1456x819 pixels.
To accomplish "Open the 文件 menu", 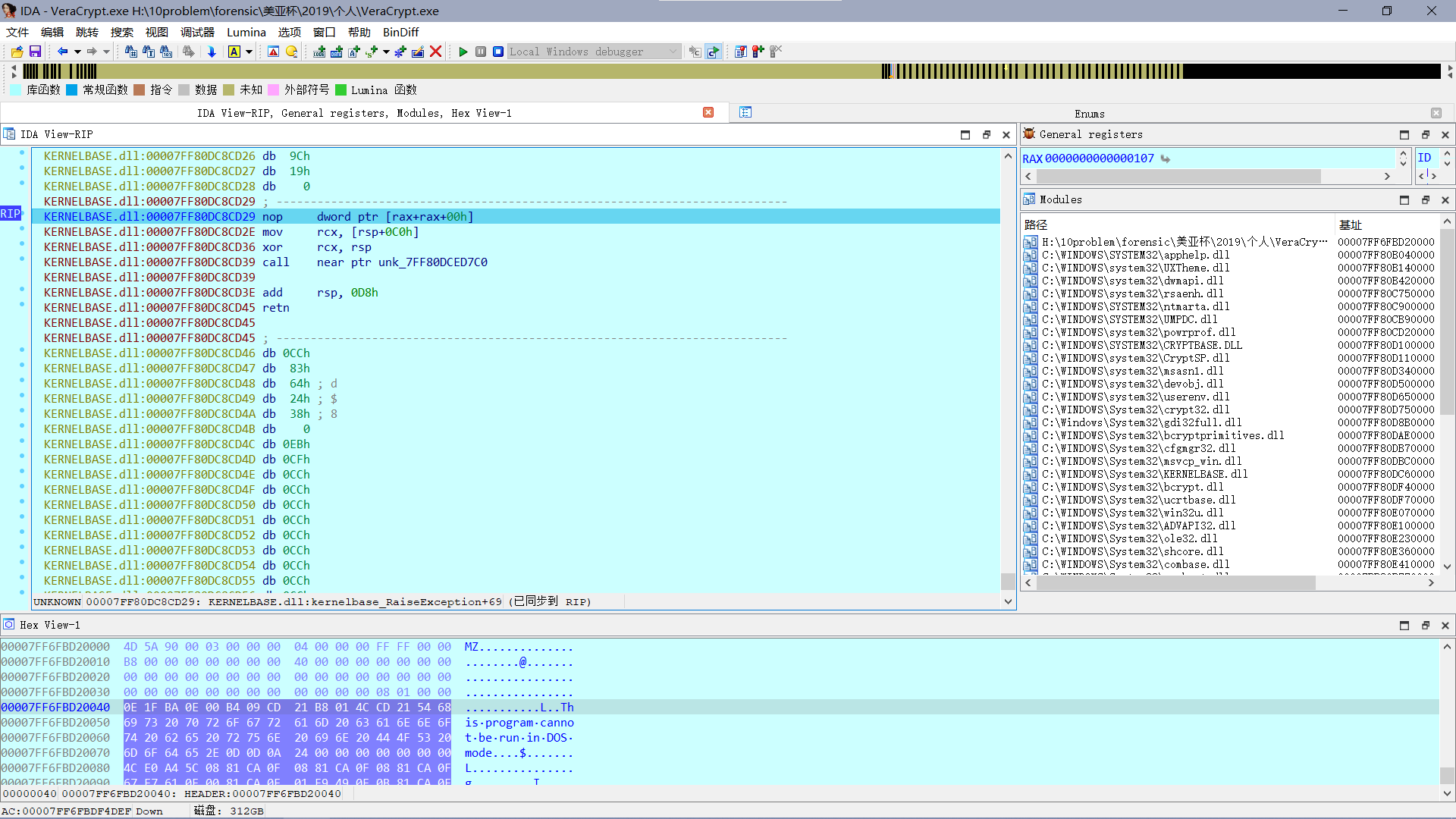I will 17,32.
